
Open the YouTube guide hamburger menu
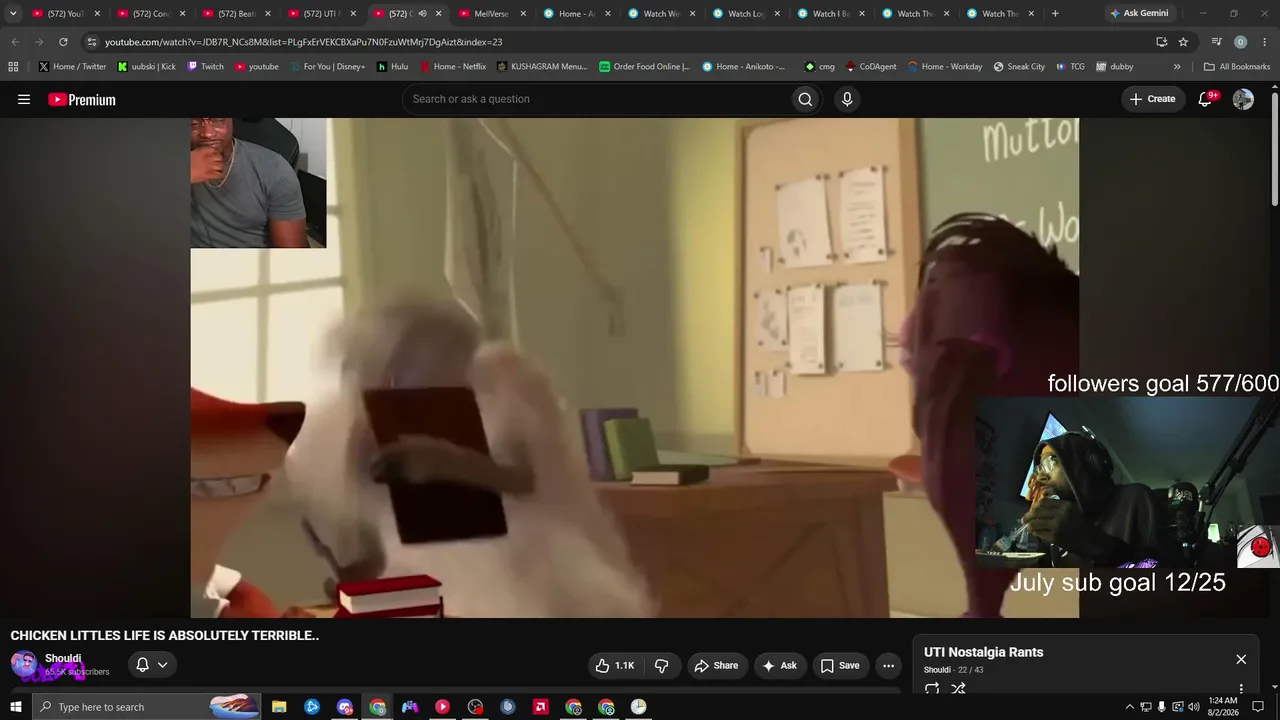[24, 99]
